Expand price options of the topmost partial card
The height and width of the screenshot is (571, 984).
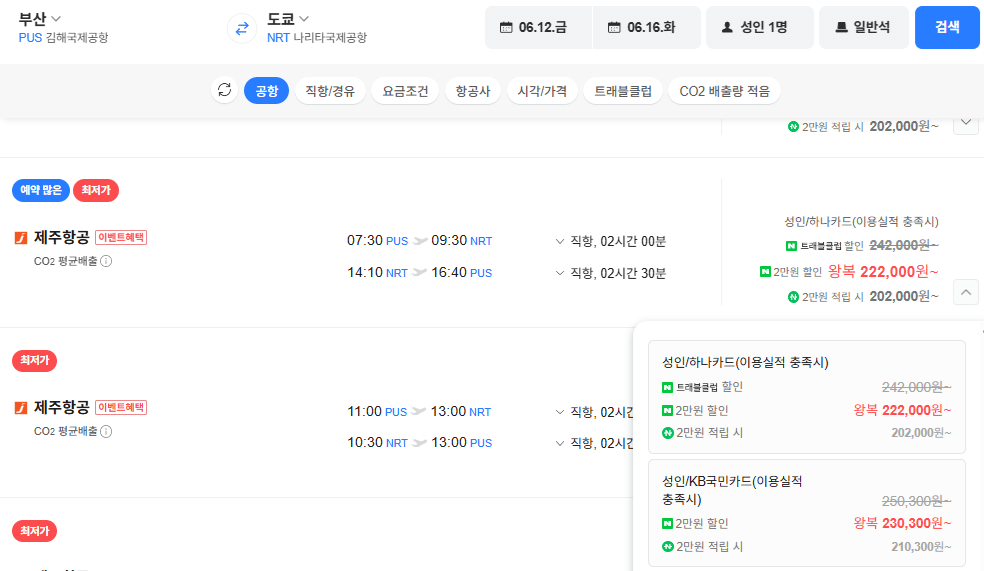(966, 124)
